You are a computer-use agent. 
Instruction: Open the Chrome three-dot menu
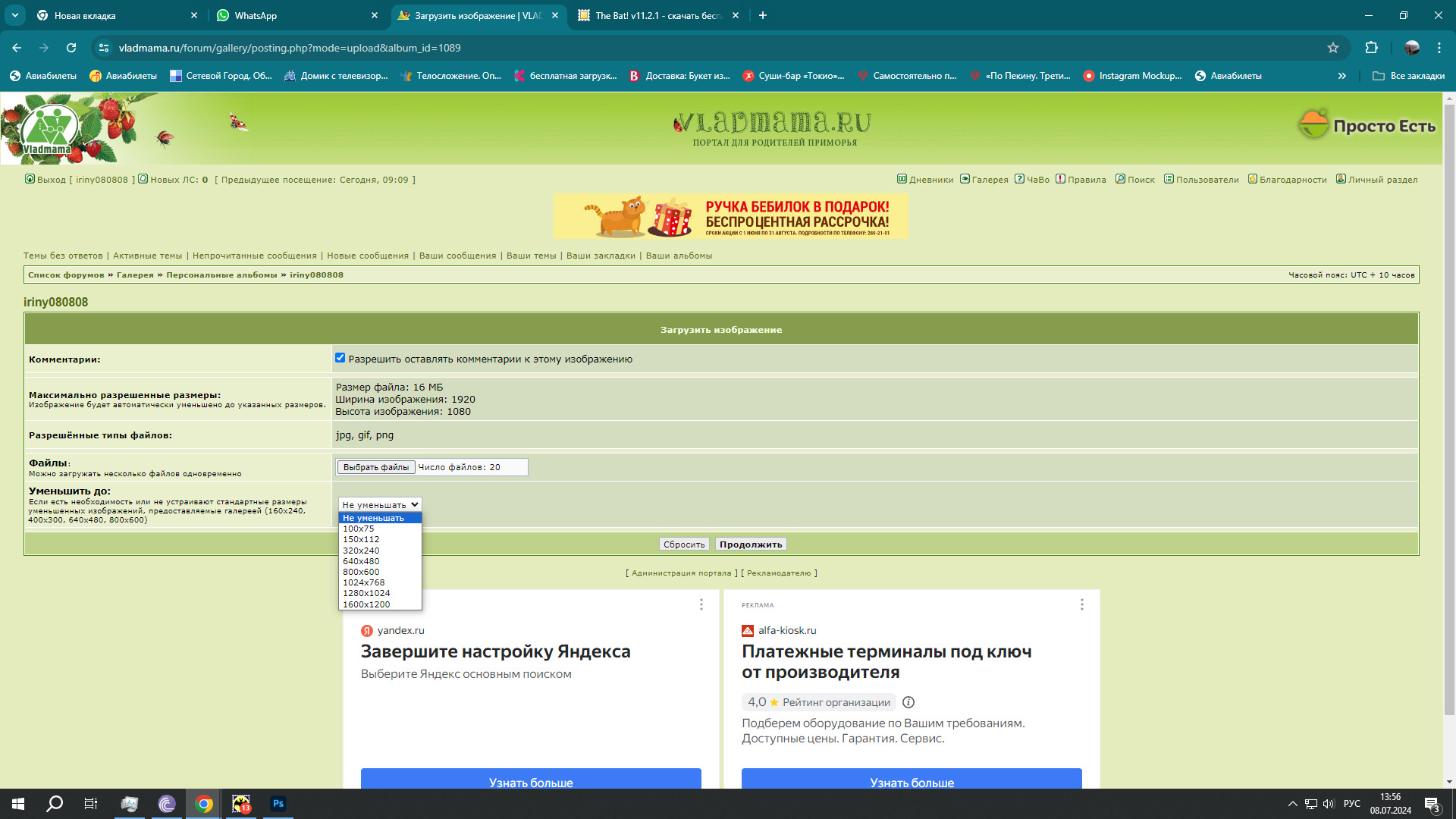pos(1439,48)
